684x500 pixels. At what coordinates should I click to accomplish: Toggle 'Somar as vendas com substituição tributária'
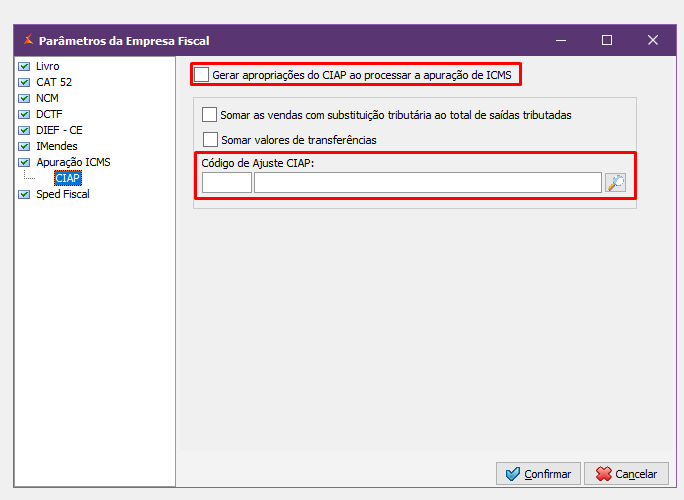(209, 115)
